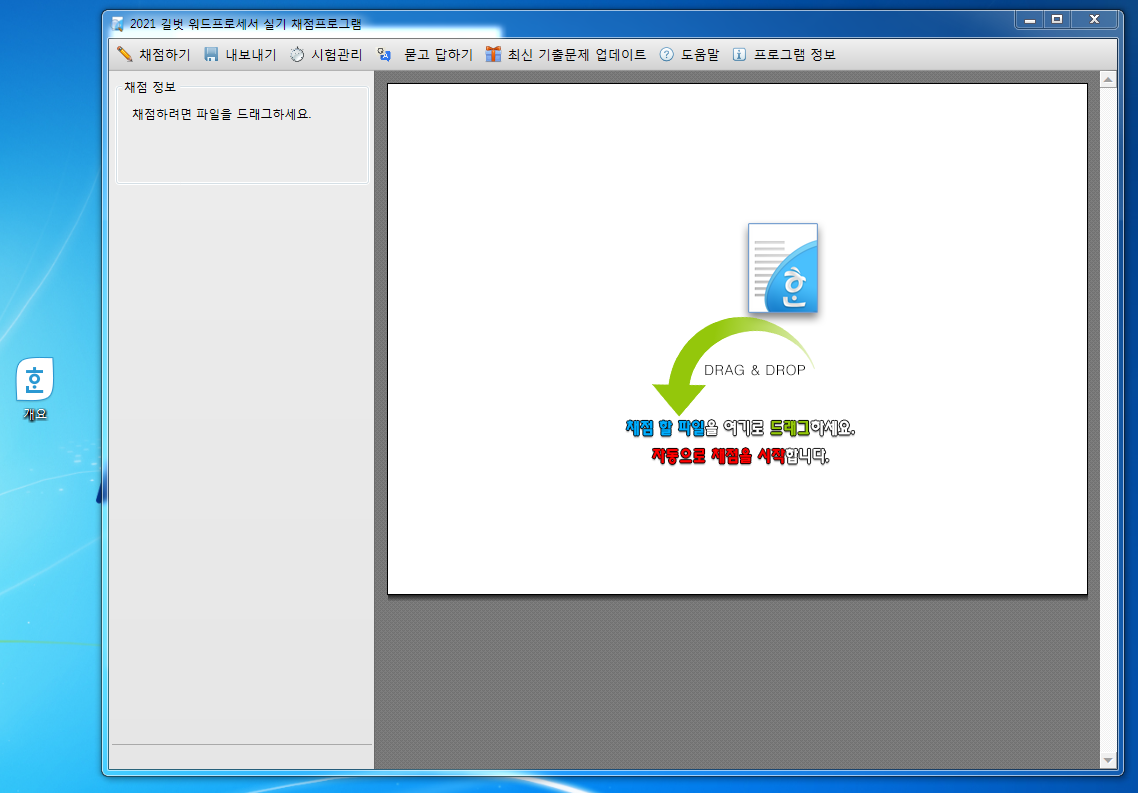Select the 개요 Hangul file on the desktop
Screen dimensions: 1138x793
click(x=35, y=380)
